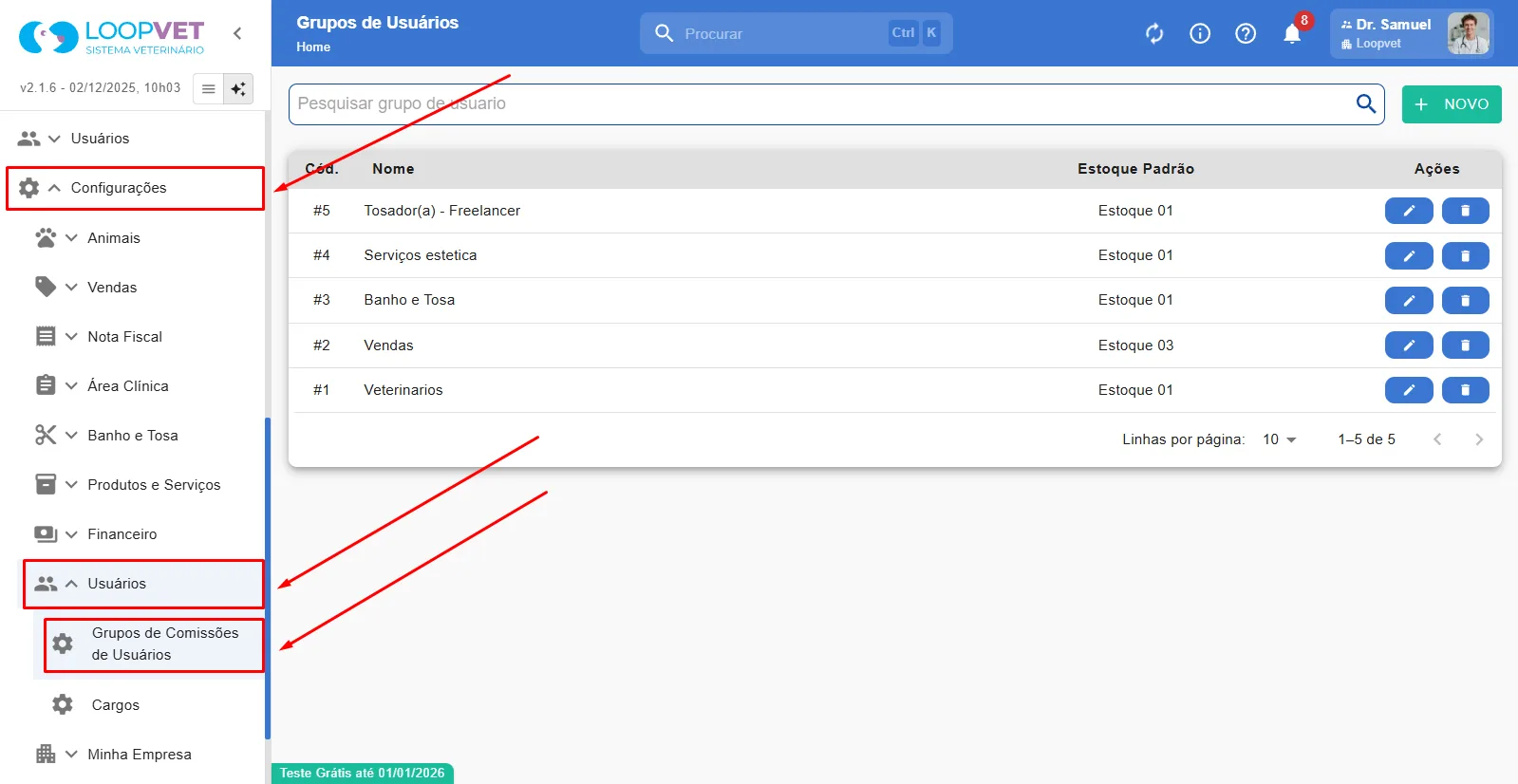Delete the Tosador(a) - Freelancer group

click(1466, 211)
